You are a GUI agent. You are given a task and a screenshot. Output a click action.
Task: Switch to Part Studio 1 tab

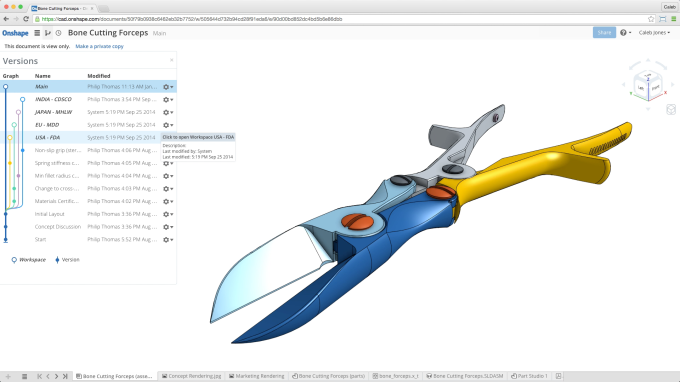coord(529,376)
